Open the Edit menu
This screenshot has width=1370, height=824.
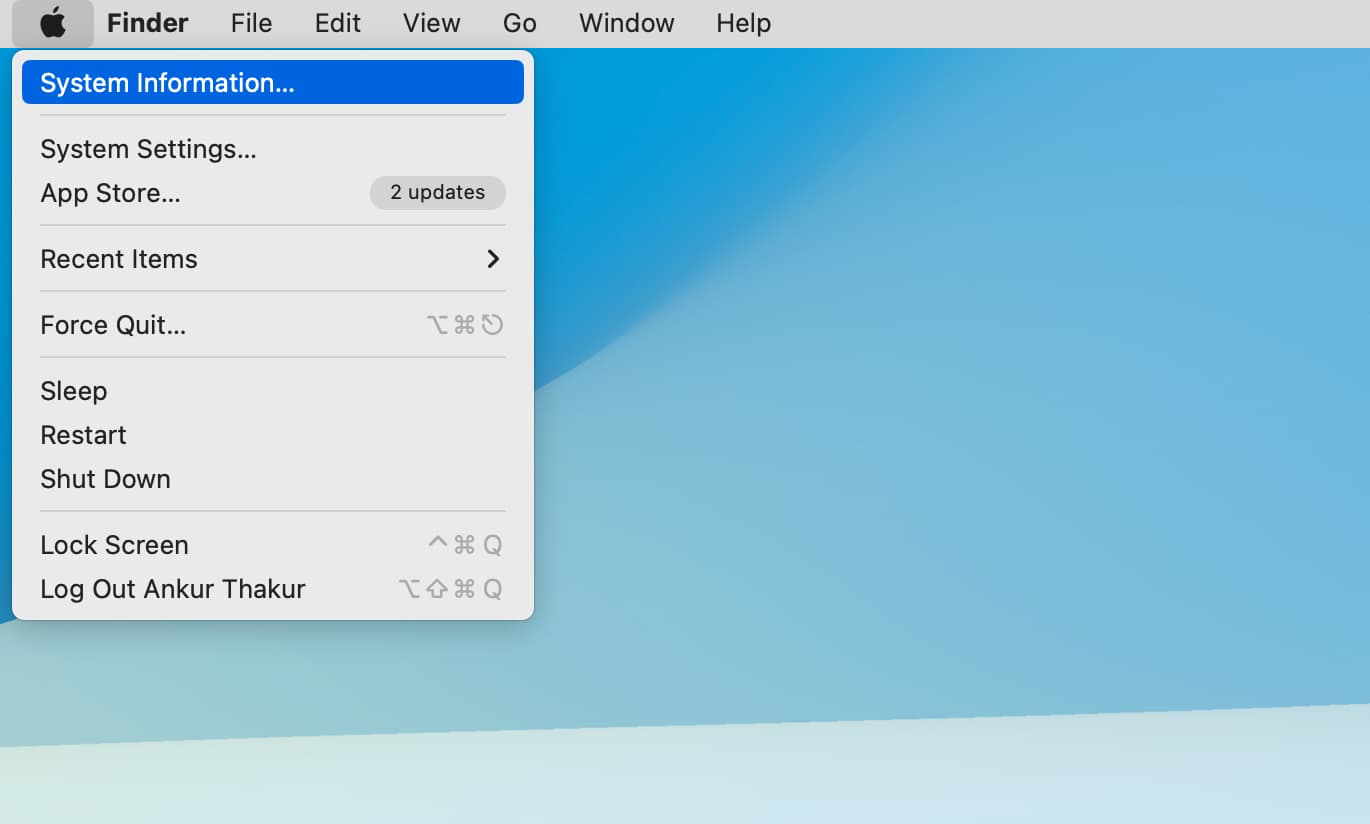[337, 23]
